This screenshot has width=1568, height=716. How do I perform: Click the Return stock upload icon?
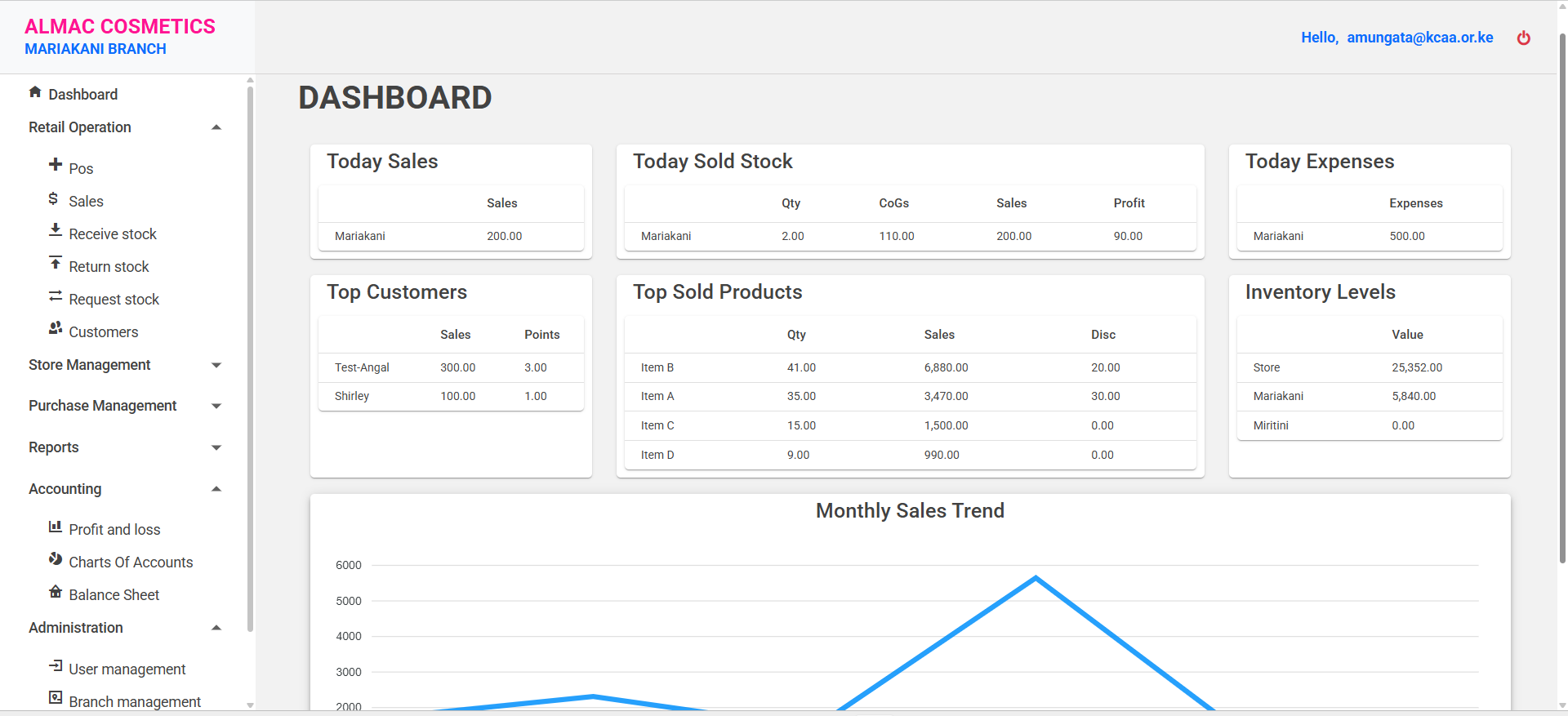tap(56, 263)
